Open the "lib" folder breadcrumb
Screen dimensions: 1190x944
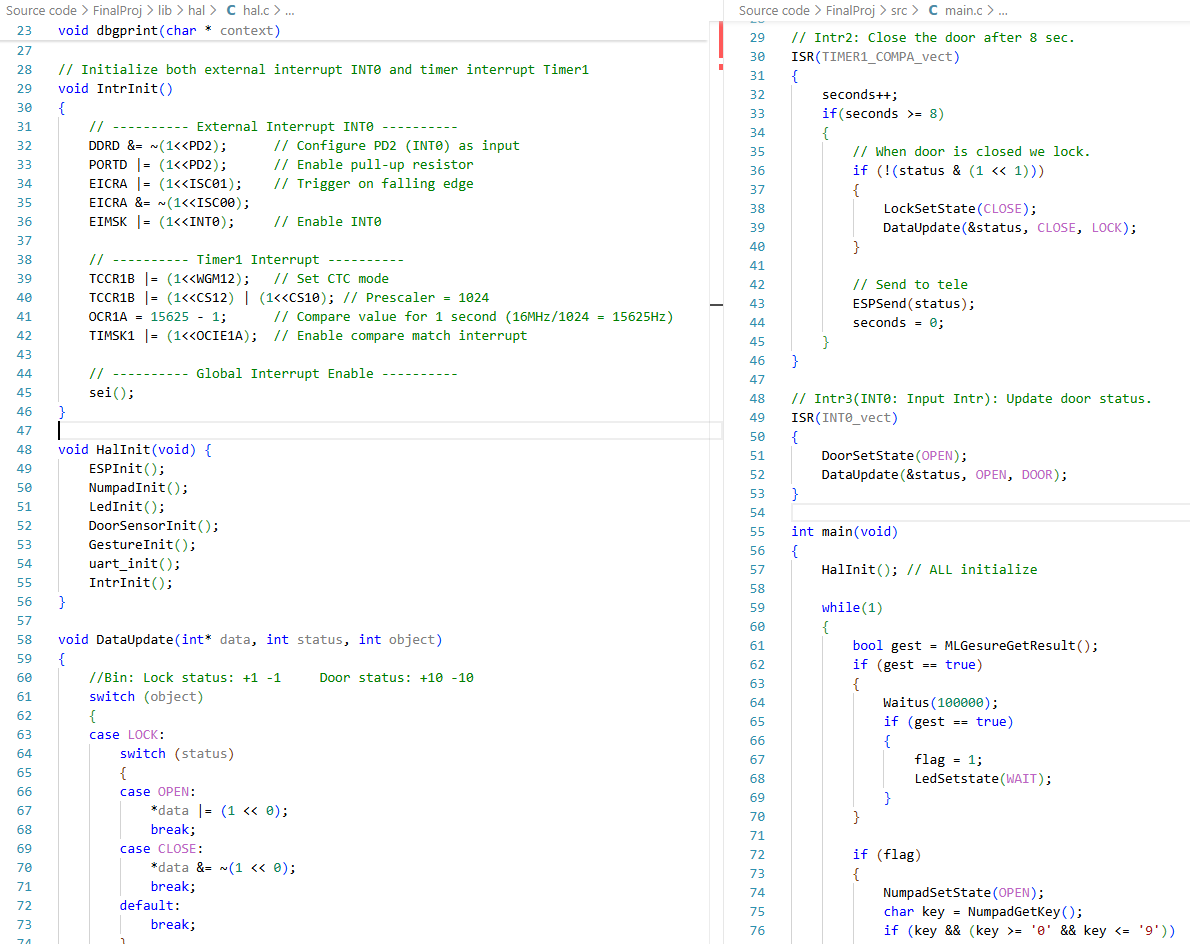[x=167, y=10]
